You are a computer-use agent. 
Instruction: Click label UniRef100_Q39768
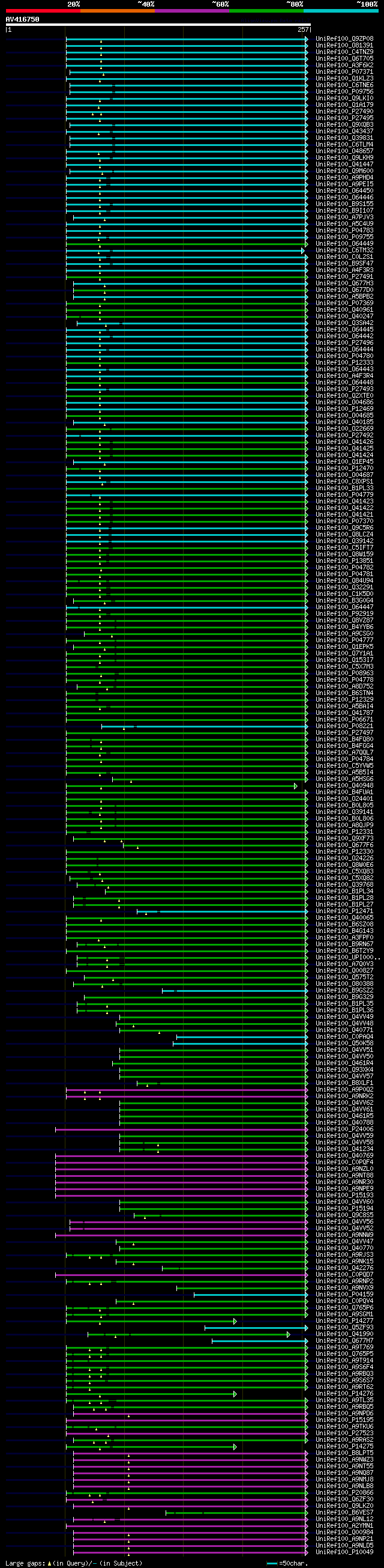click(x=344, y=885)
